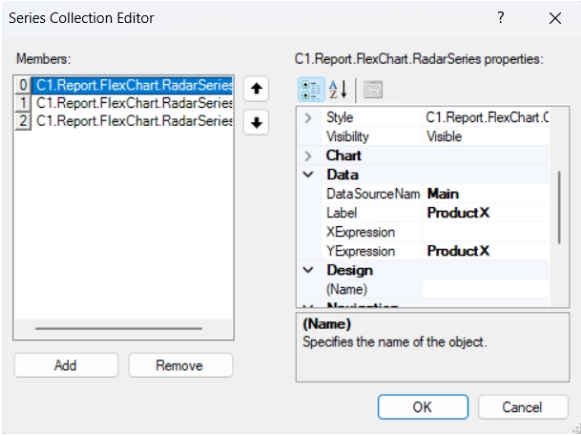Move selected series down with arrow button

point(256,122)
